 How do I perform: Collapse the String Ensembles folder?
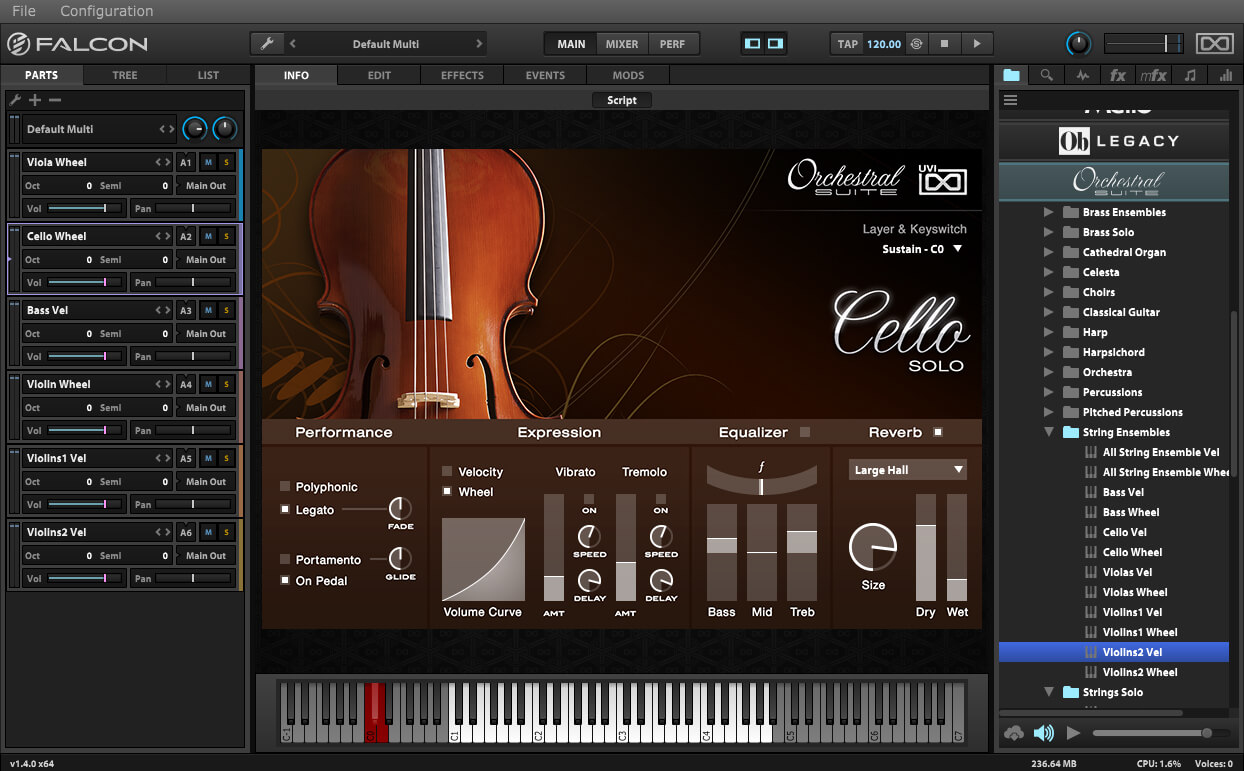(x=1049, y=432)
